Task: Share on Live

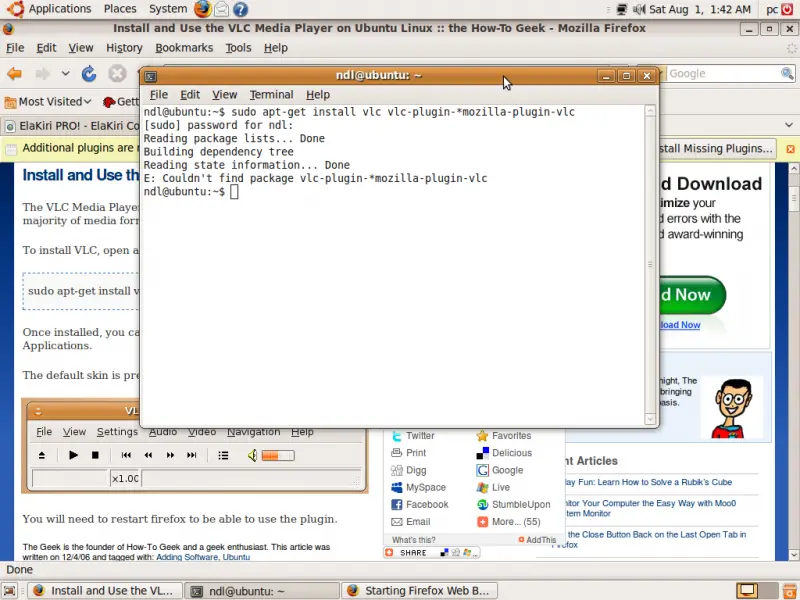Action: tap(492, 487)
